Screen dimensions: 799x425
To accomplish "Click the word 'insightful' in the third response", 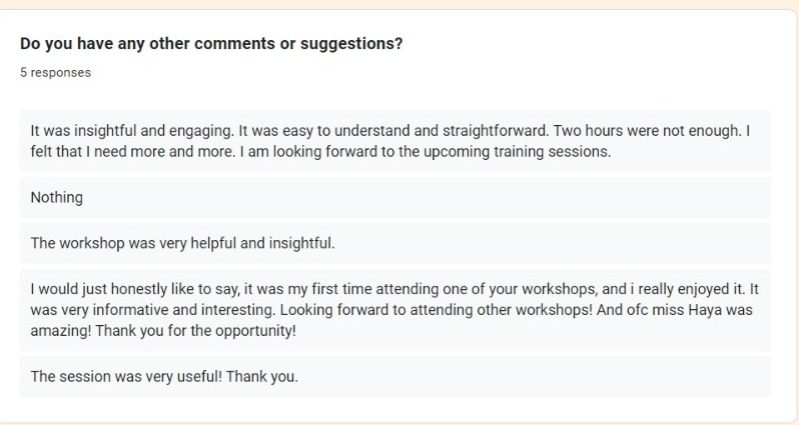I will click(x=302, y=243).
